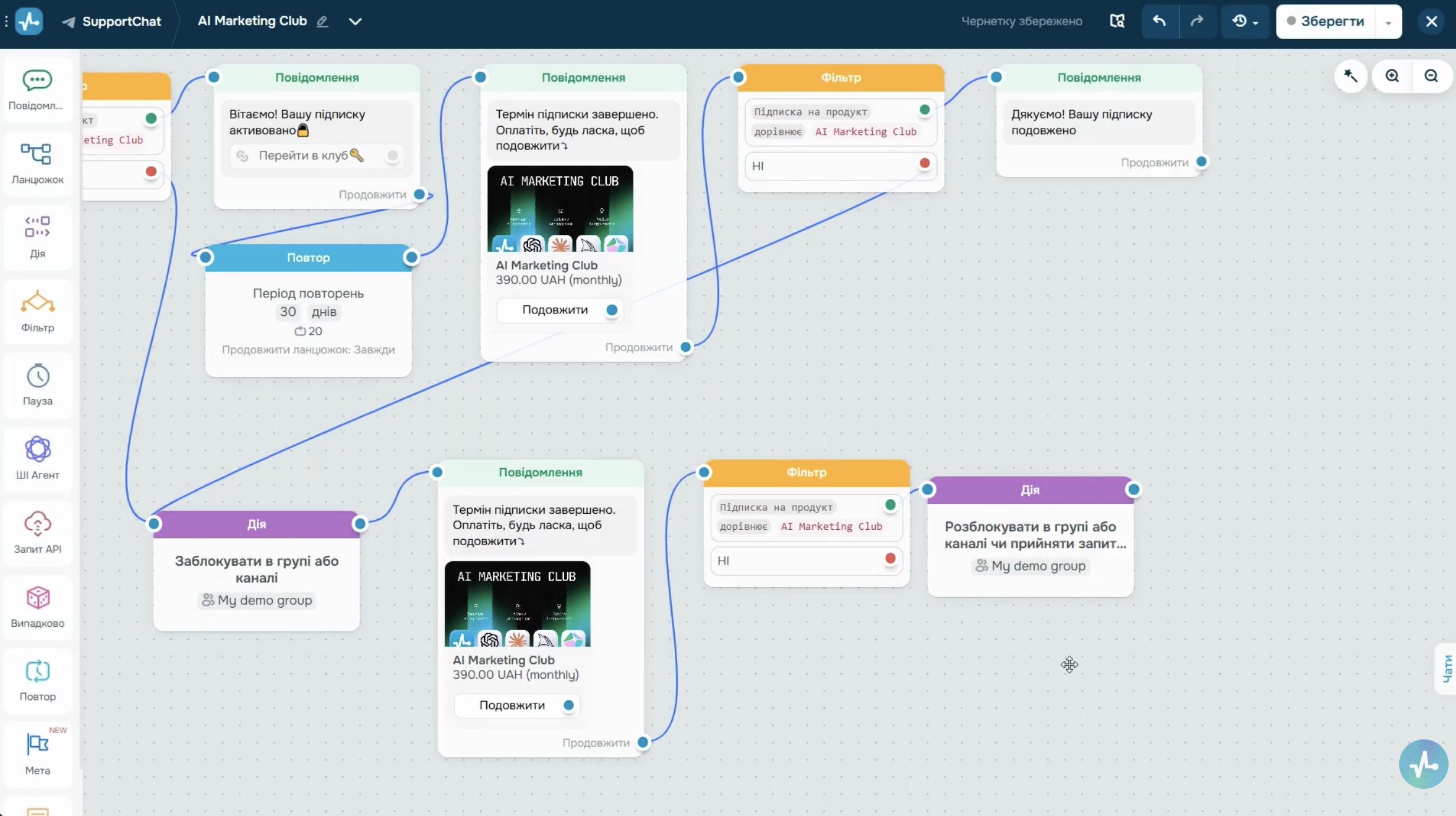The image size is (1456, 816).
Task: Select the ШІ Агент block
Action: (x=37, y=459)
